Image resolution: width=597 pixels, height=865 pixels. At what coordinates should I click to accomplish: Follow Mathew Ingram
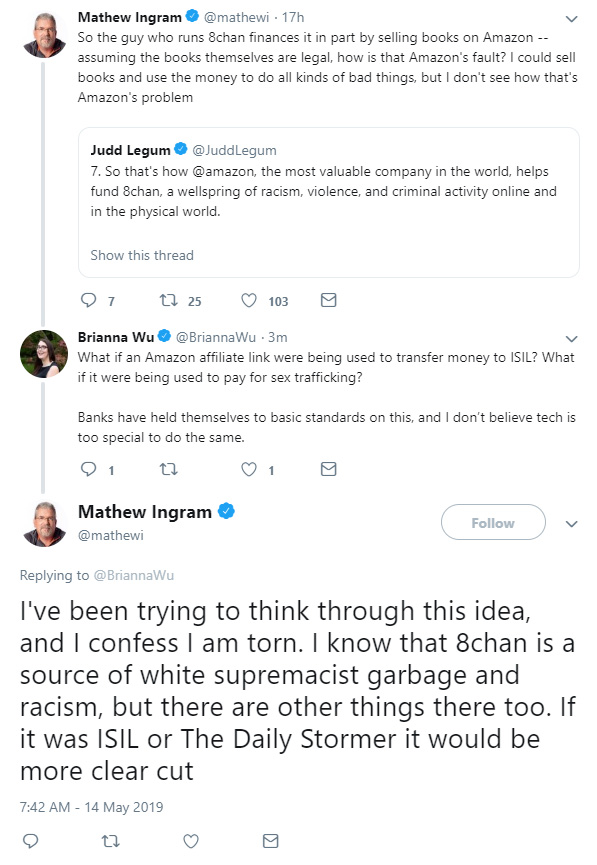(x=493, y=522)
